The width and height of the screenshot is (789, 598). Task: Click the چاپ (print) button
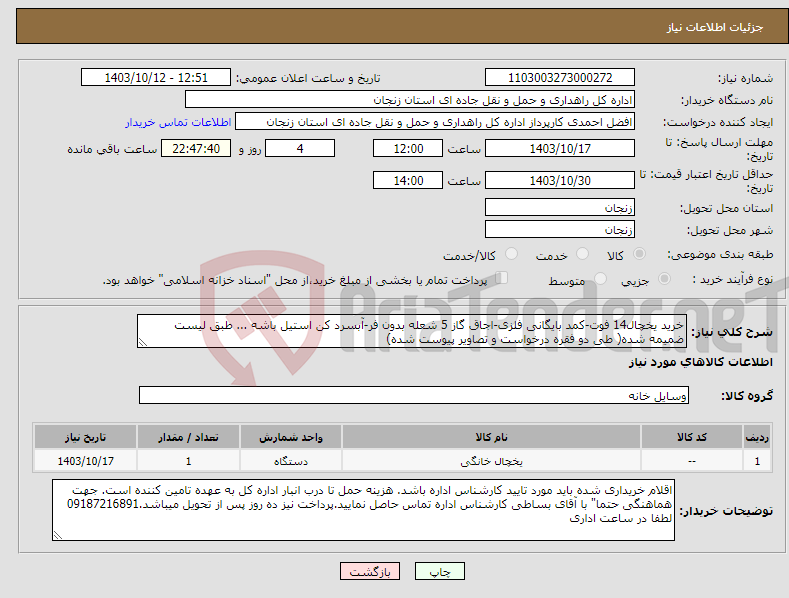click(x=440, y=571)
